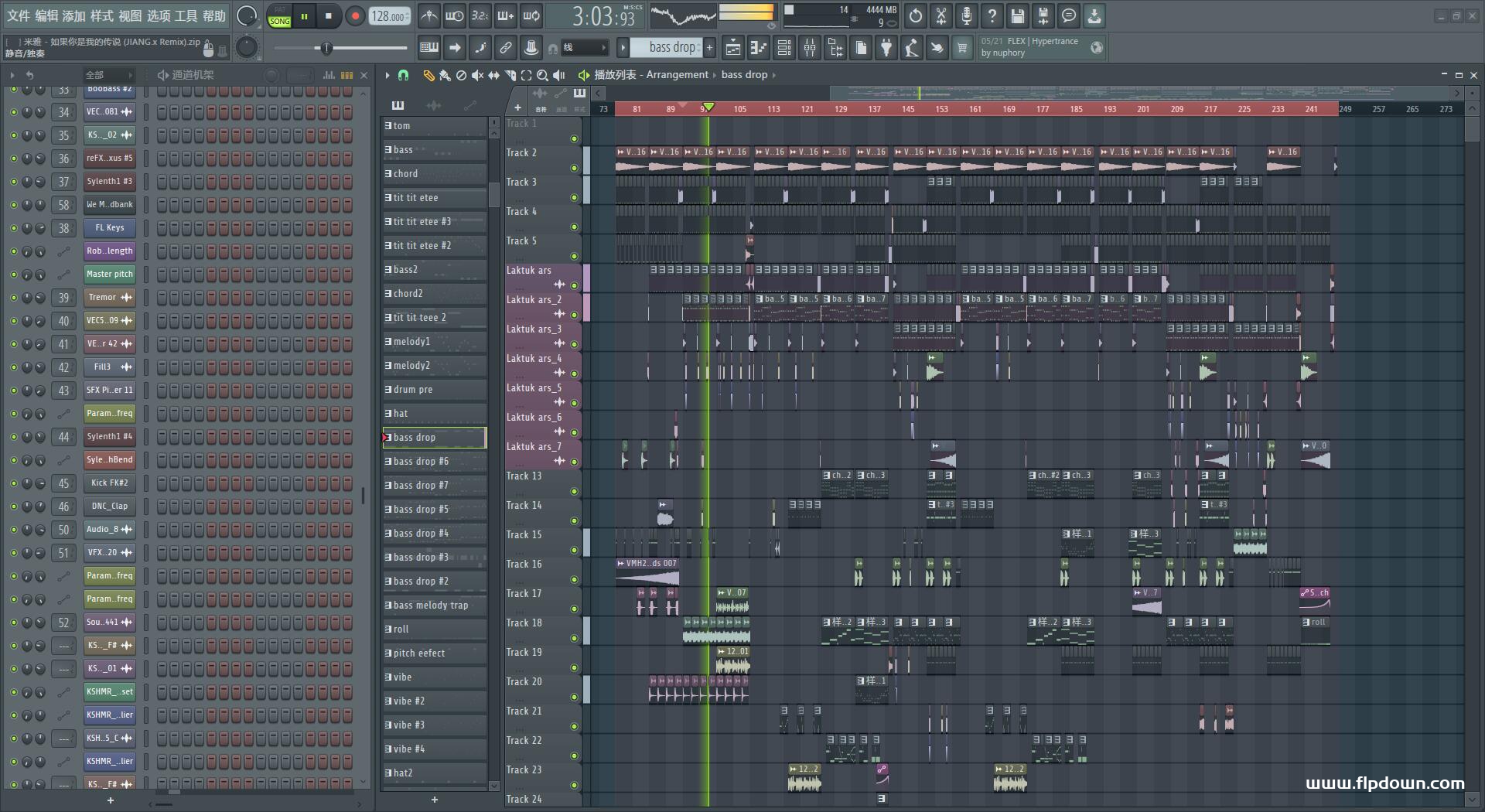Open the browser view icon
Viewport: 1485px width, 812px height.
835,48
